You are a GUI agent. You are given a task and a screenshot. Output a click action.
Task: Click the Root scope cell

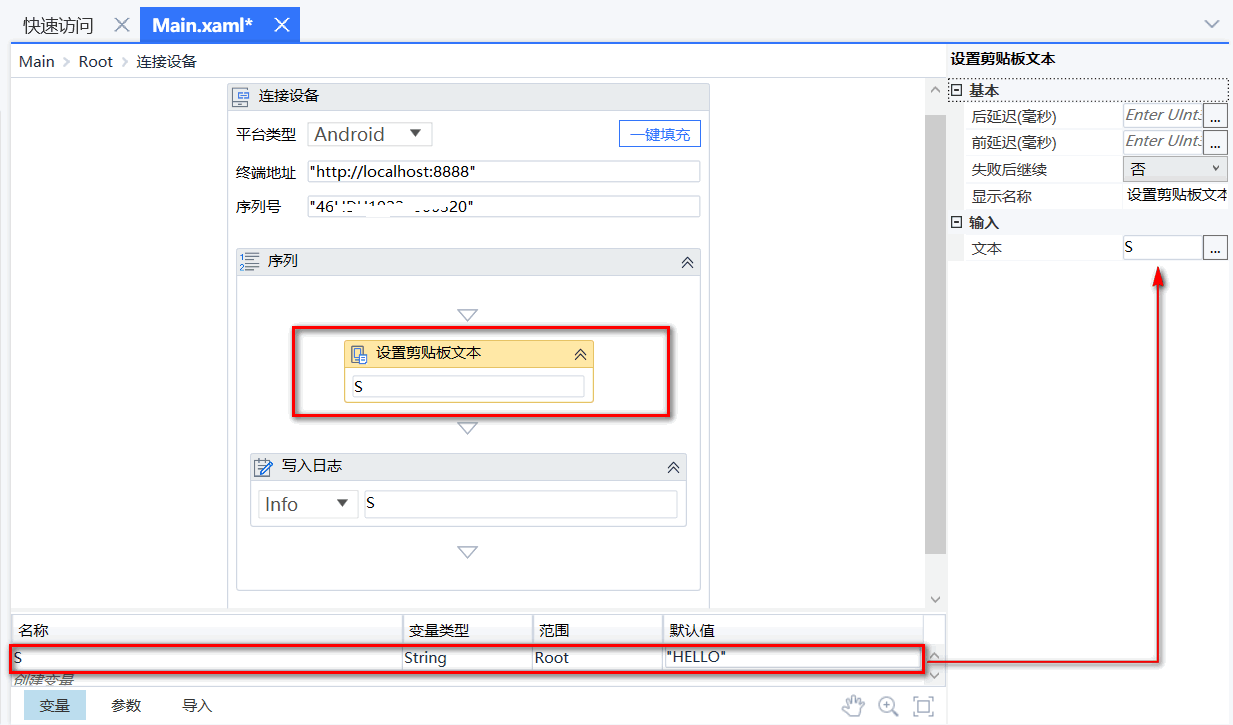597,658
